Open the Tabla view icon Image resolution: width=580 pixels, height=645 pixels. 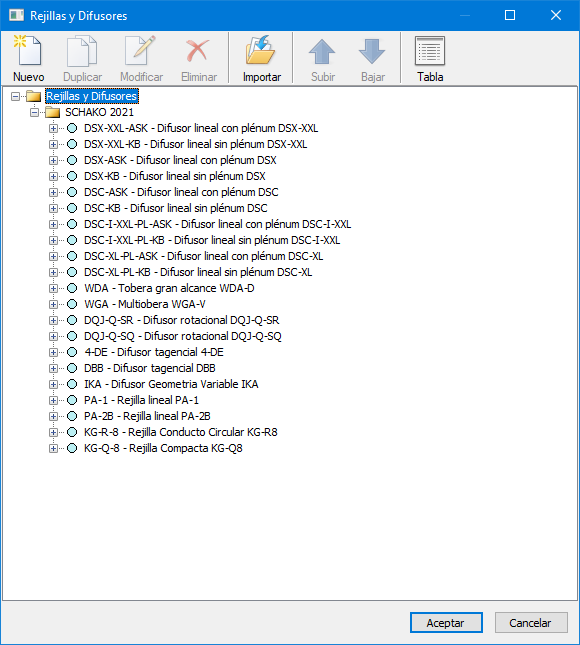coord(430,51)
